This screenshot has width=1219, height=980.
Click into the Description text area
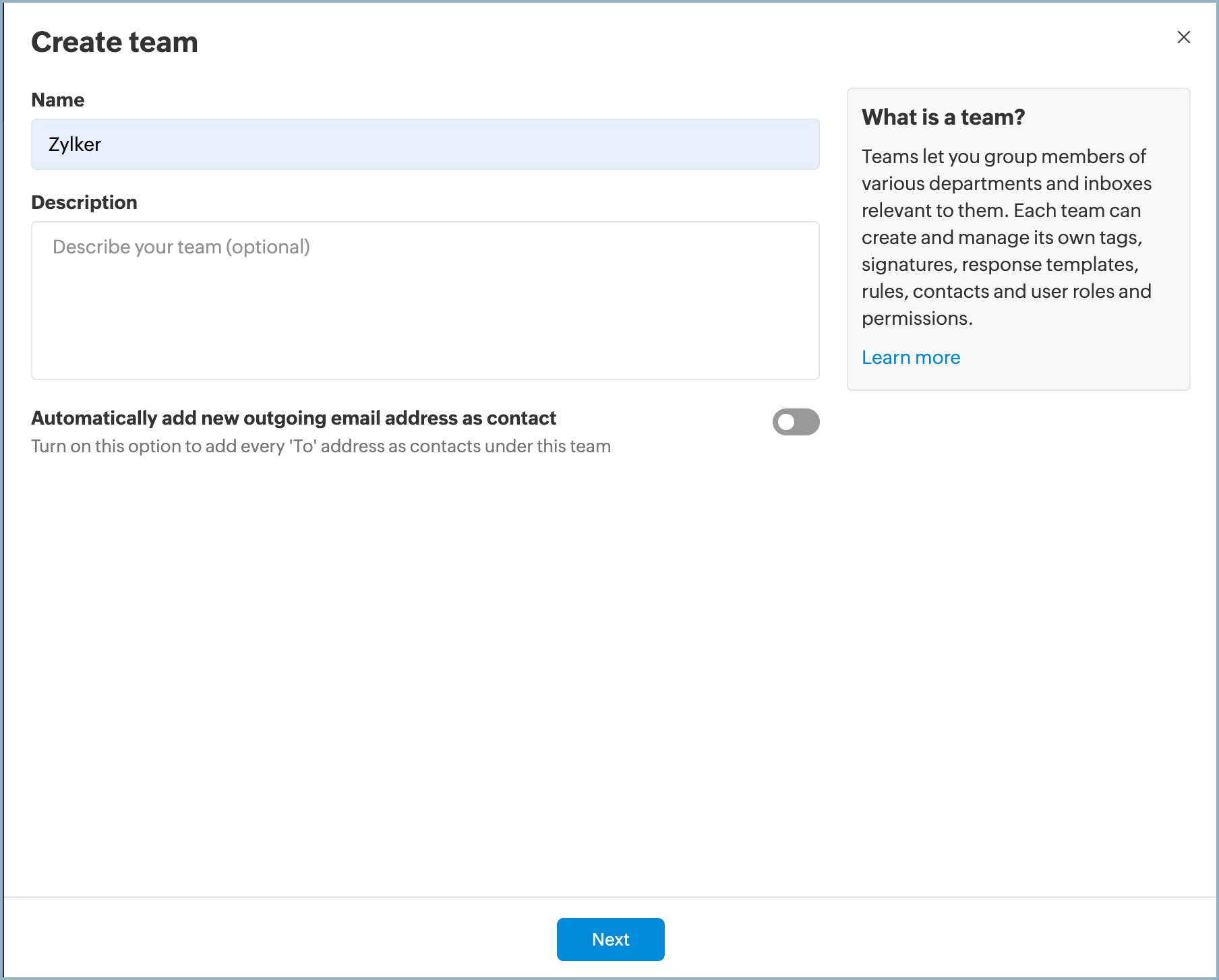pos(425,301)
